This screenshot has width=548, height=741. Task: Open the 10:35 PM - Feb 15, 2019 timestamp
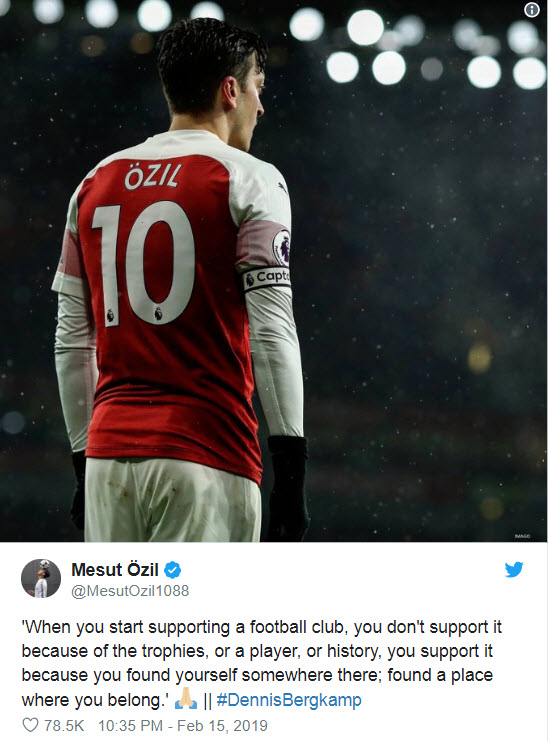[183, 725]
